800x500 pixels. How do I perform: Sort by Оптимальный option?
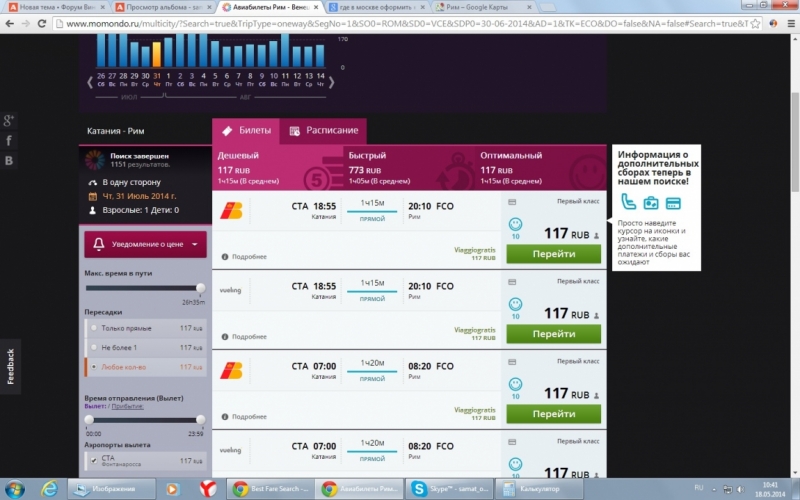(x=540, y=167)
